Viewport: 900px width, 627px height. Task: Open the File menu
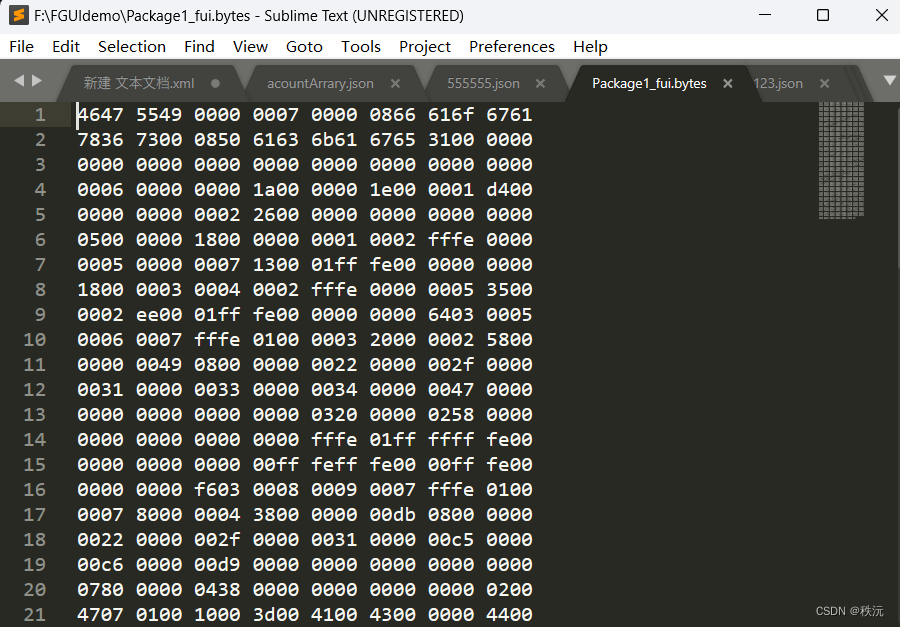[x=21, y=47]
